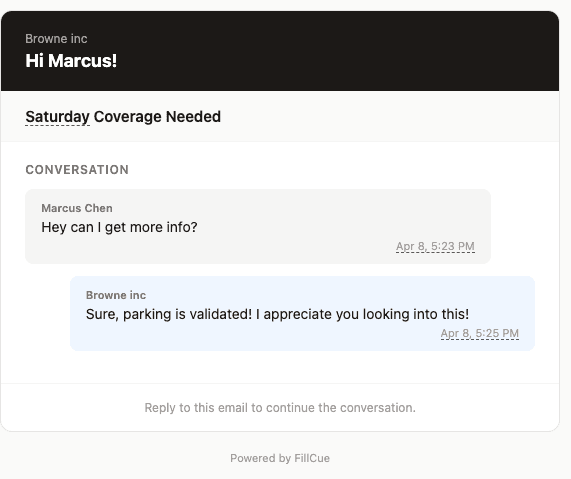Click the 'Coverage Needed' subject text

(157, 117)
